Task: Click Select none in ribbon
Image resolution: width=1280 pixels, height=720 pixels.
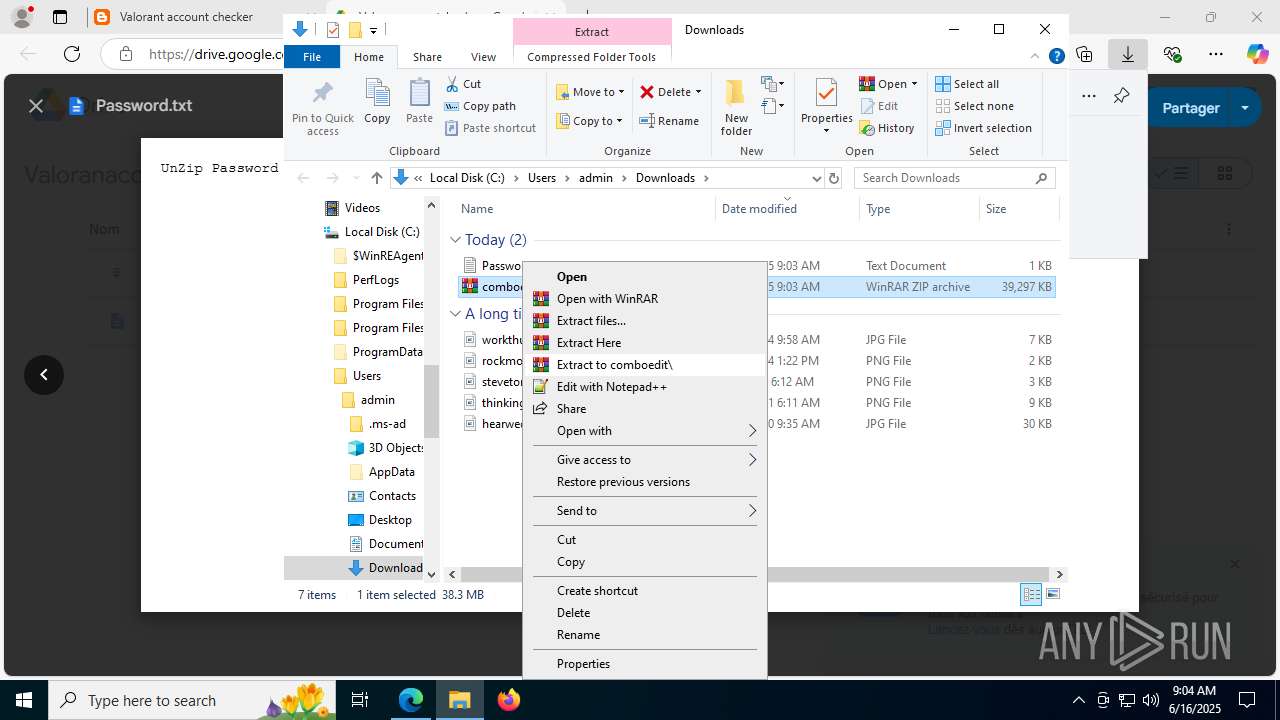Action: pos(975,106)
